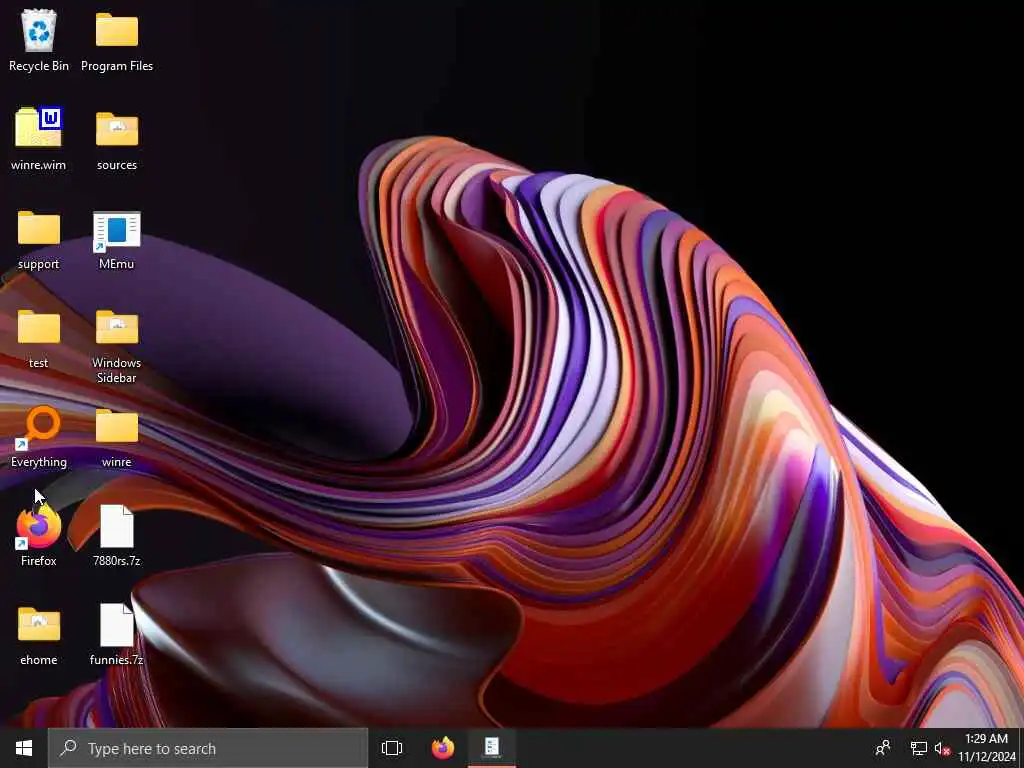This screenshot has width=1024, height=768.
Task: Select the winre.wim file icon
Action: coord(39,139)
